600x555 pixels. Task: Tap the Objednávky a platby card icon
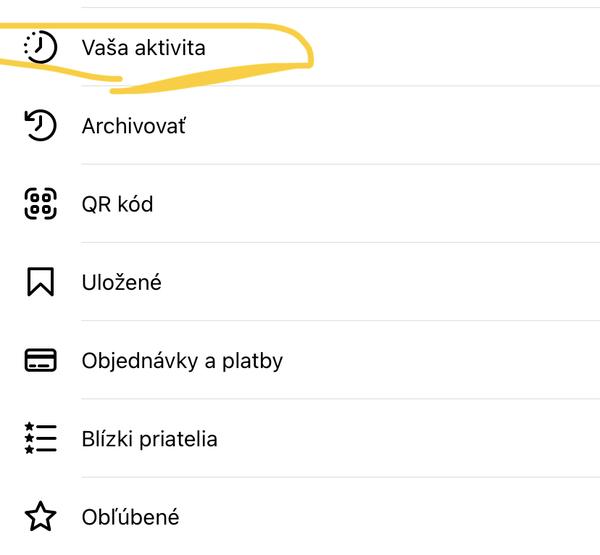pos(40,360)
